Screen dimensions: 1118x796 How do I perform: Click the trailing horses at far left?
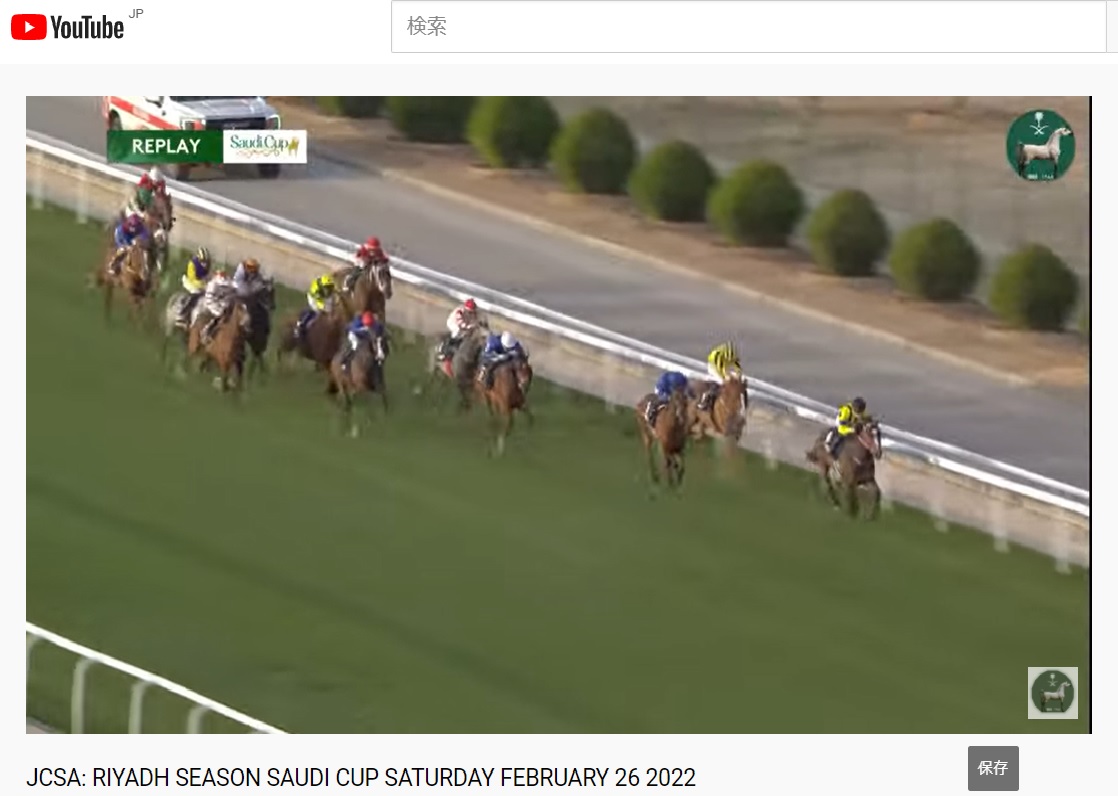135,243
